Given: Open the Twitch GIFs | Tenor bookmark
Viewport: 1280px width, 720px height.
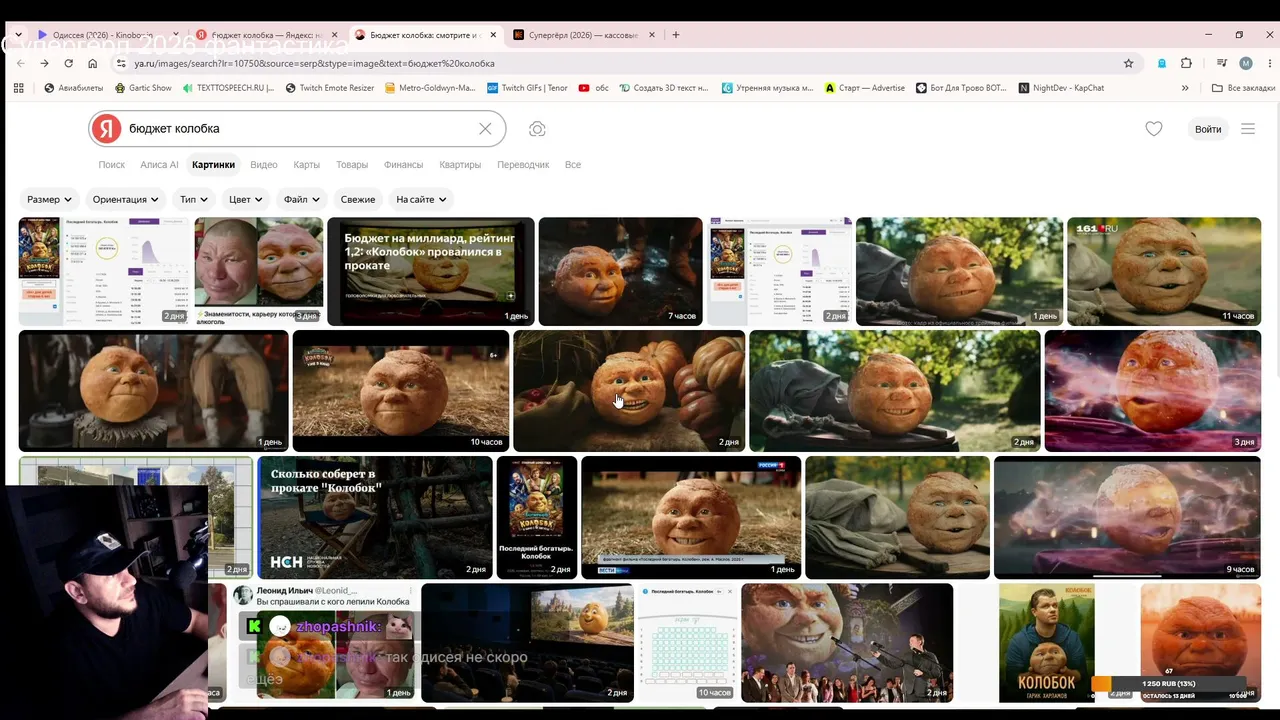Looking at the screenshot, I should coord(527,88).
